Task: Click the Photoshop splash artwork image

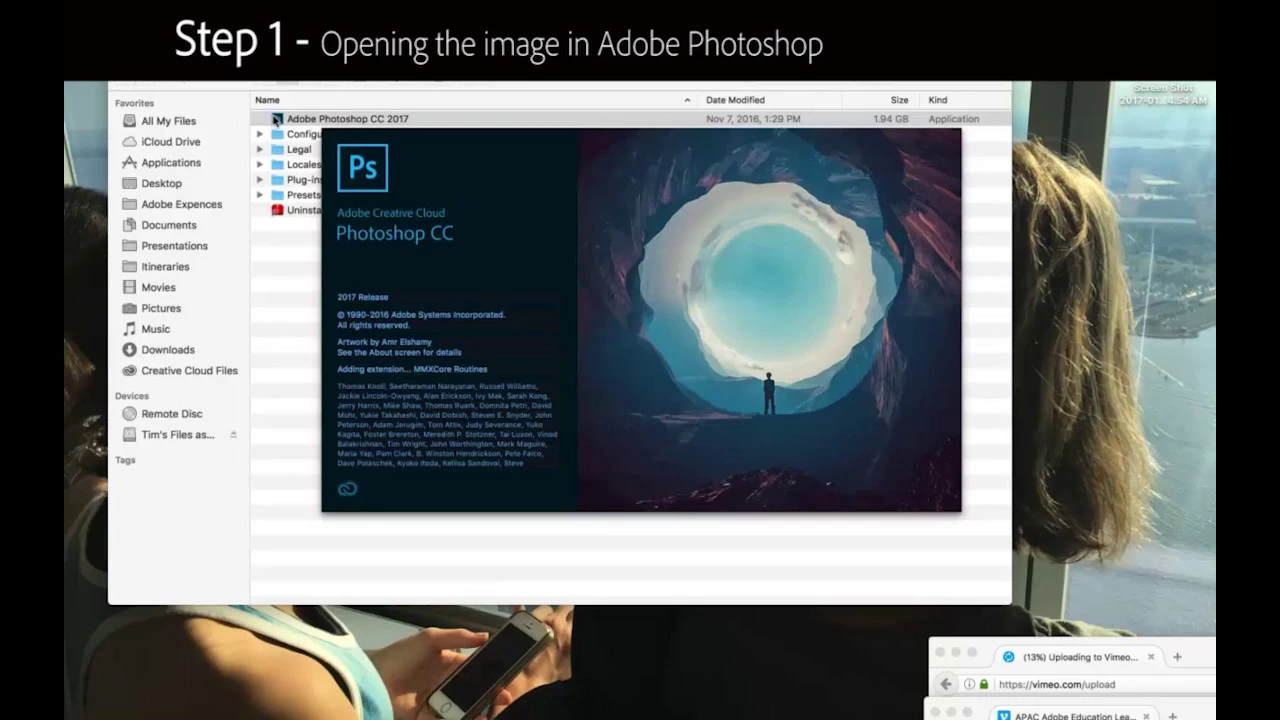Action: click(x=769, y=320)
